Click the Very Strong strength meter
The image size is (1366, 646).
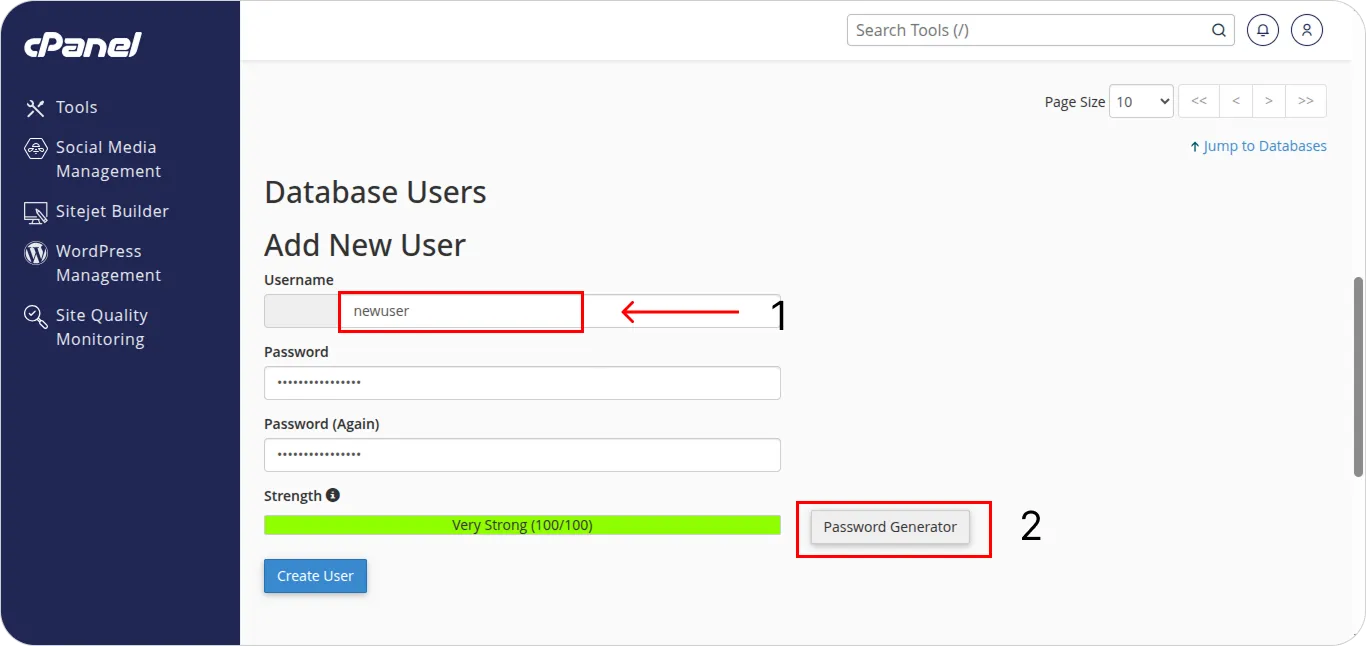click(x=522, y=525)
